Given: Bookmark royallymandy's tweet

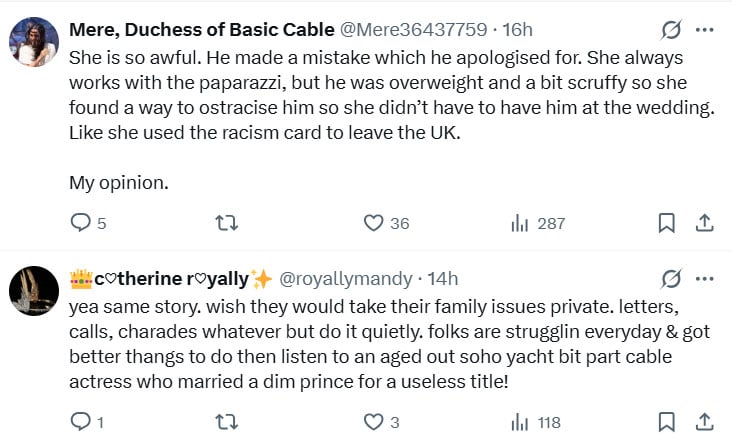Looking at the screenshot, I should [x=667, y=422].
